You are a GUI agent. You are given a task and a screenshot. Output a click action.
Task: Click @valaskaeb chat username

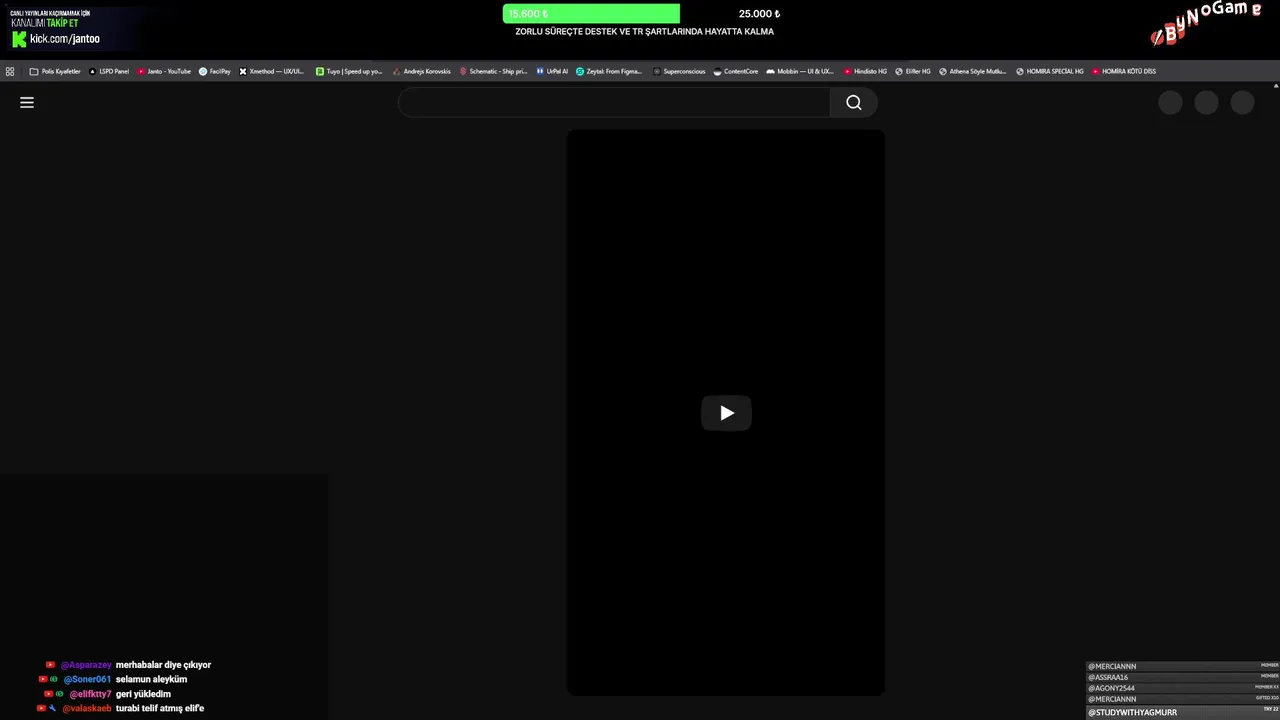click(87, 708)
